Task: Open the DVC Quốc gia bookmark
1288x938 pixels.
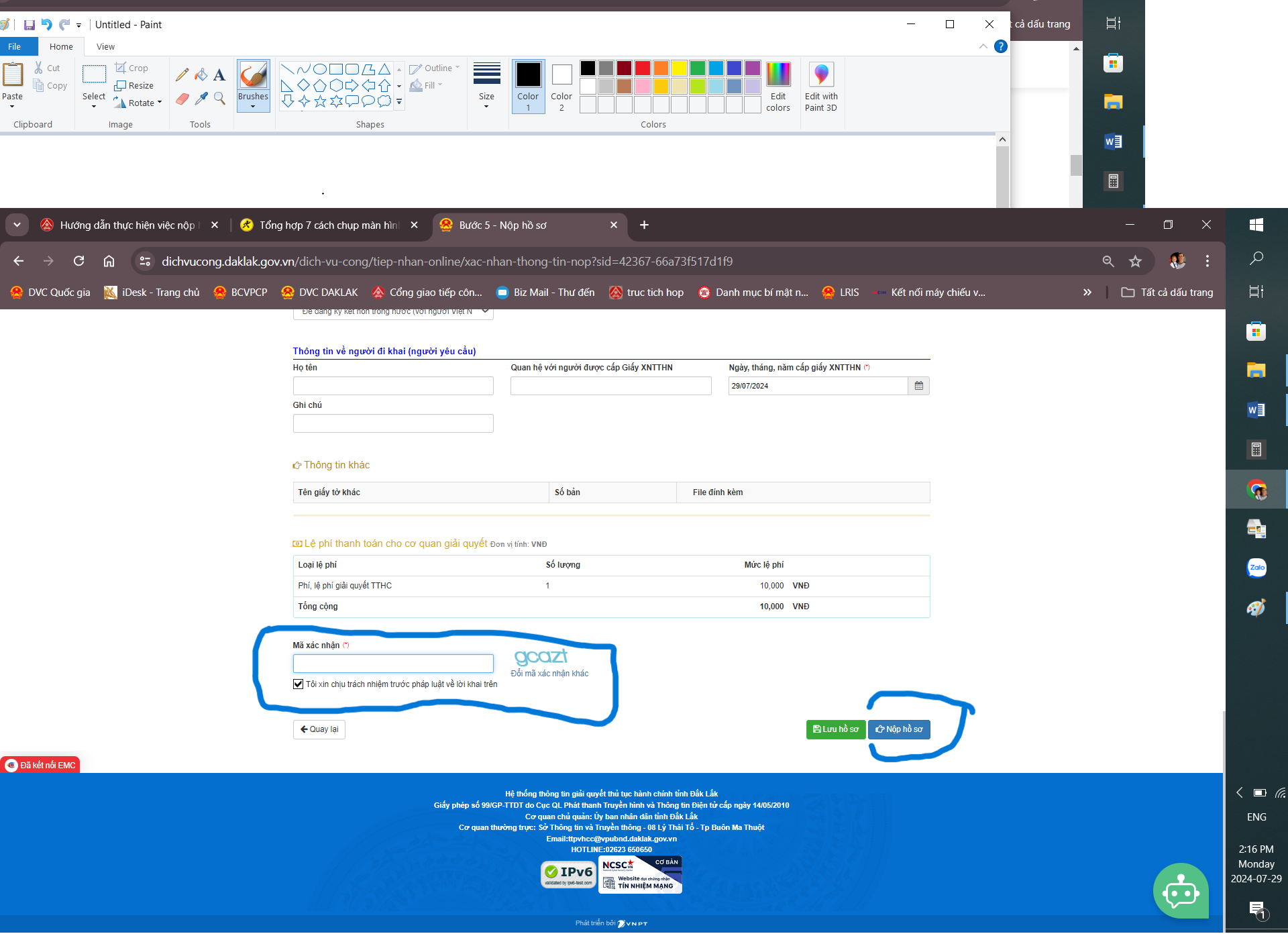Action: coord(51,293)
